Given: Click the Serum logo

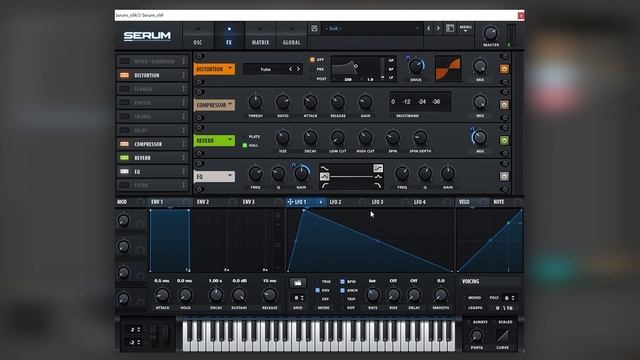Looking at the screenshot, I should click(147, 36).
